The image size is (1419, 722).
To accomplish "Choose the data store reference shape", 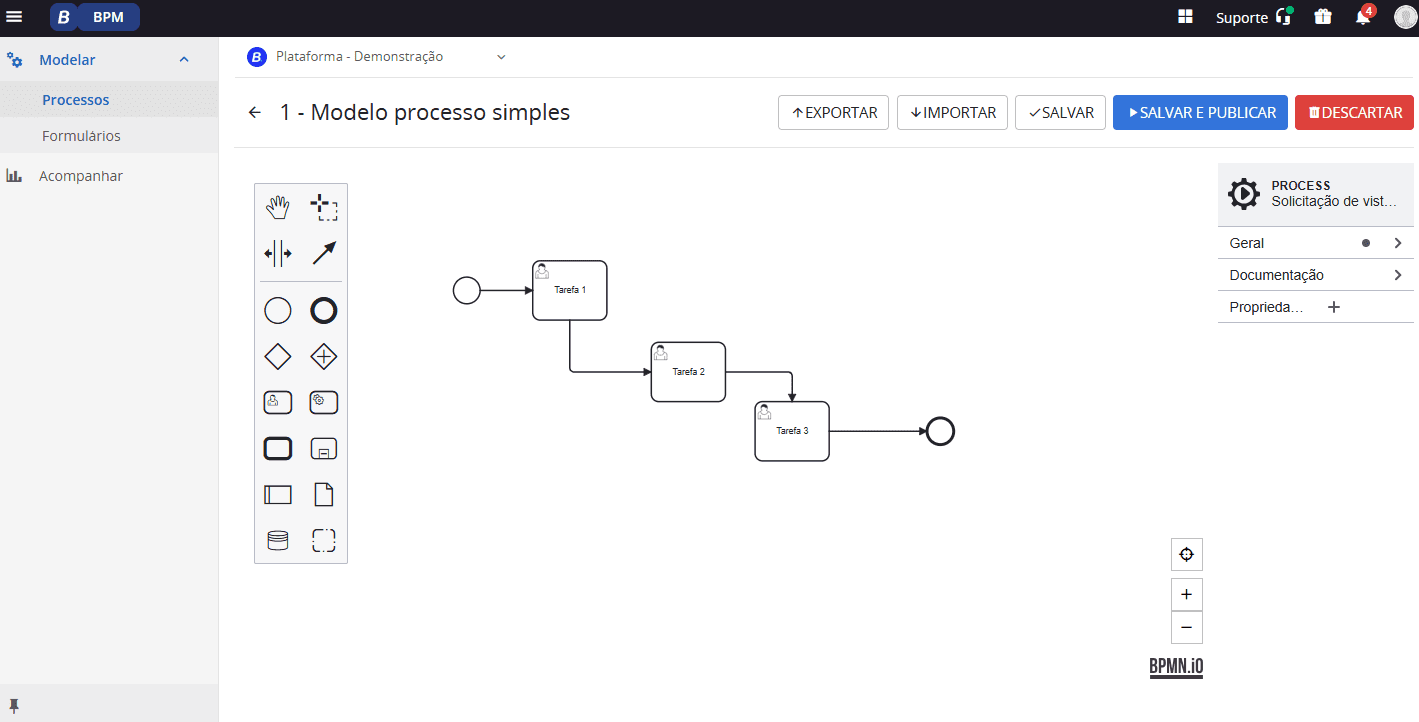I will [x=278, y=540].
